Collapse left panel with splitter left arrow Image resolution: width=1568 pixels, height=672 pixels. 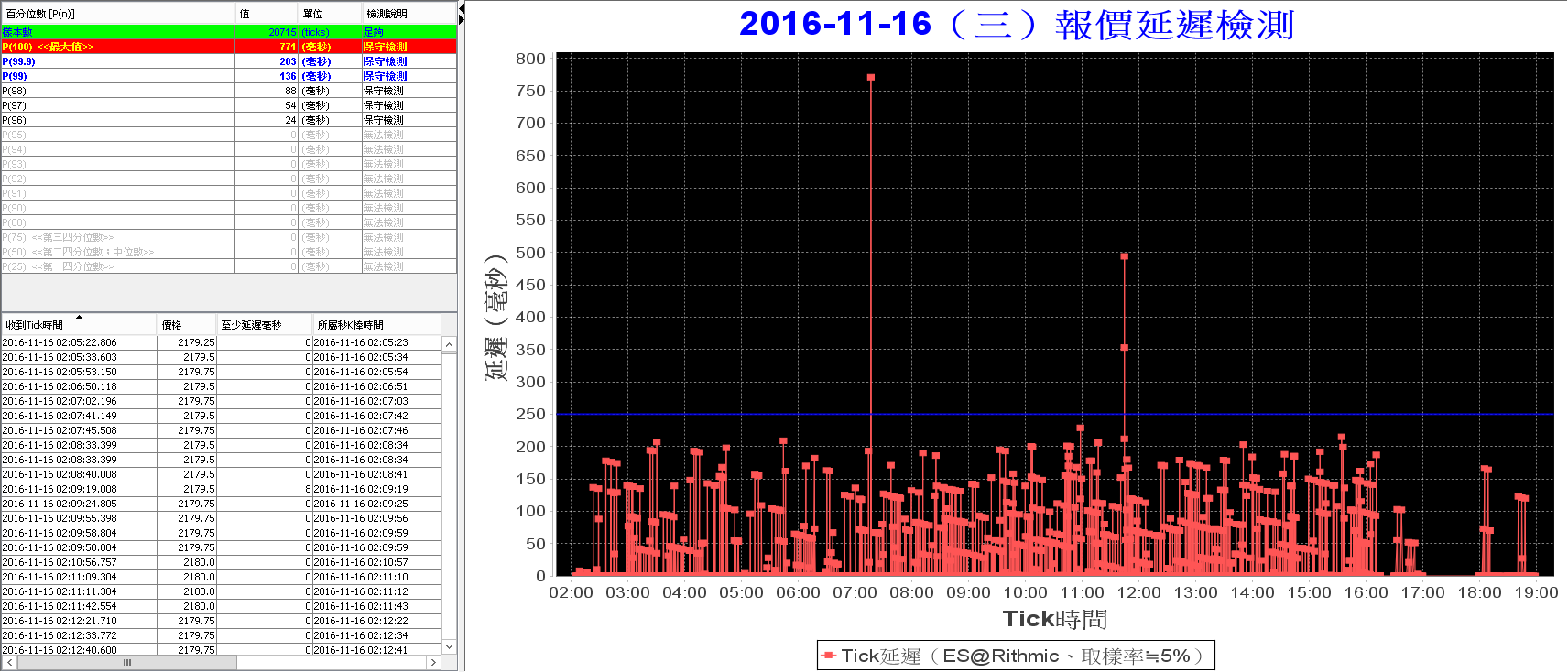pos(462,8)
